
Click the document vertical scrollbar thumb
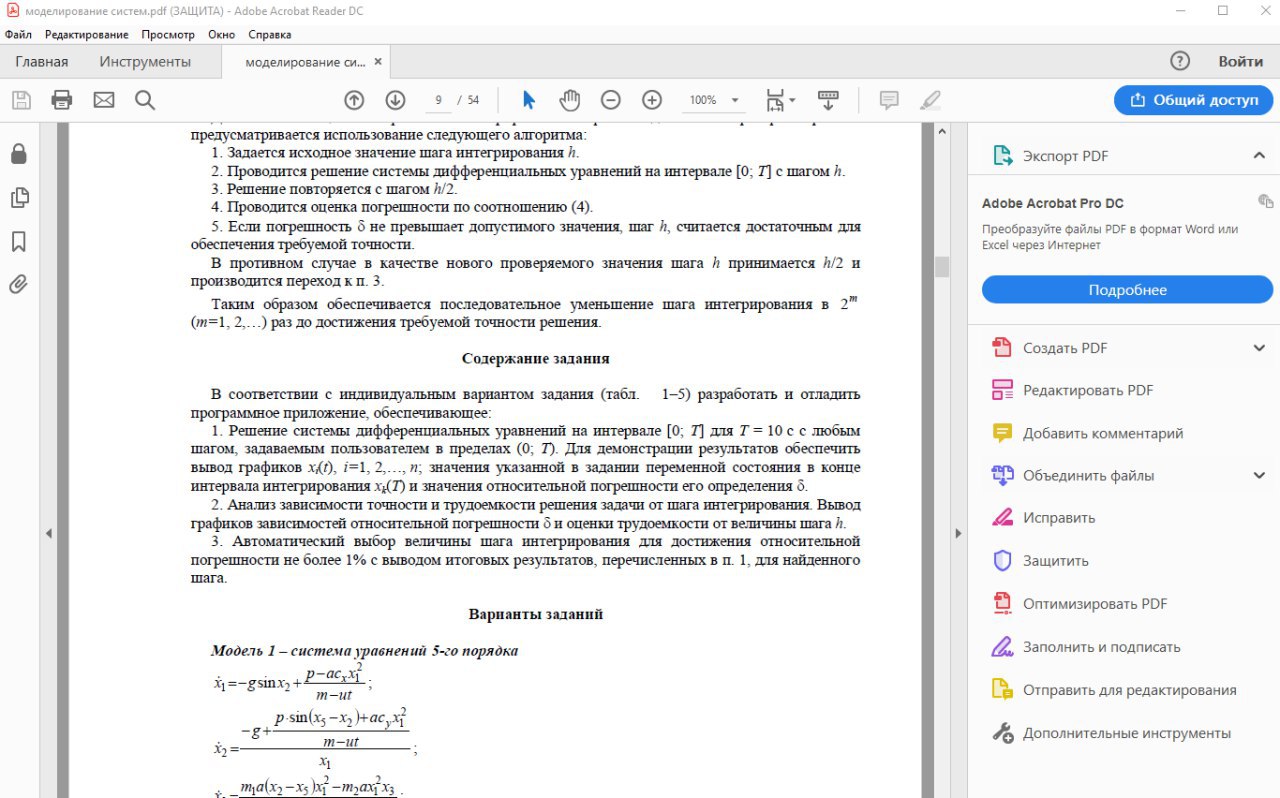(941, 267)
